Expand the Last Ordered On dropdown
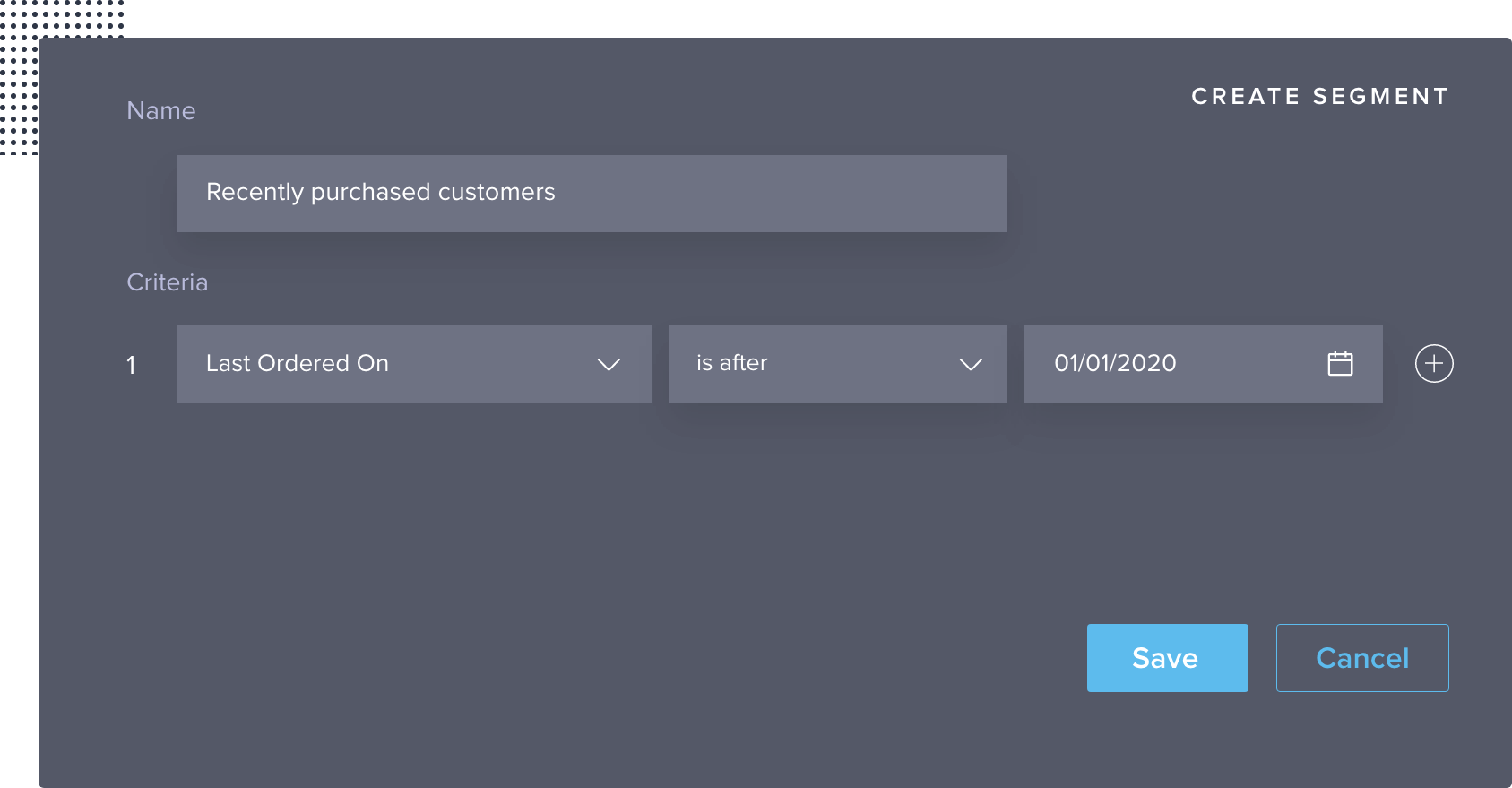 [414, 364]
